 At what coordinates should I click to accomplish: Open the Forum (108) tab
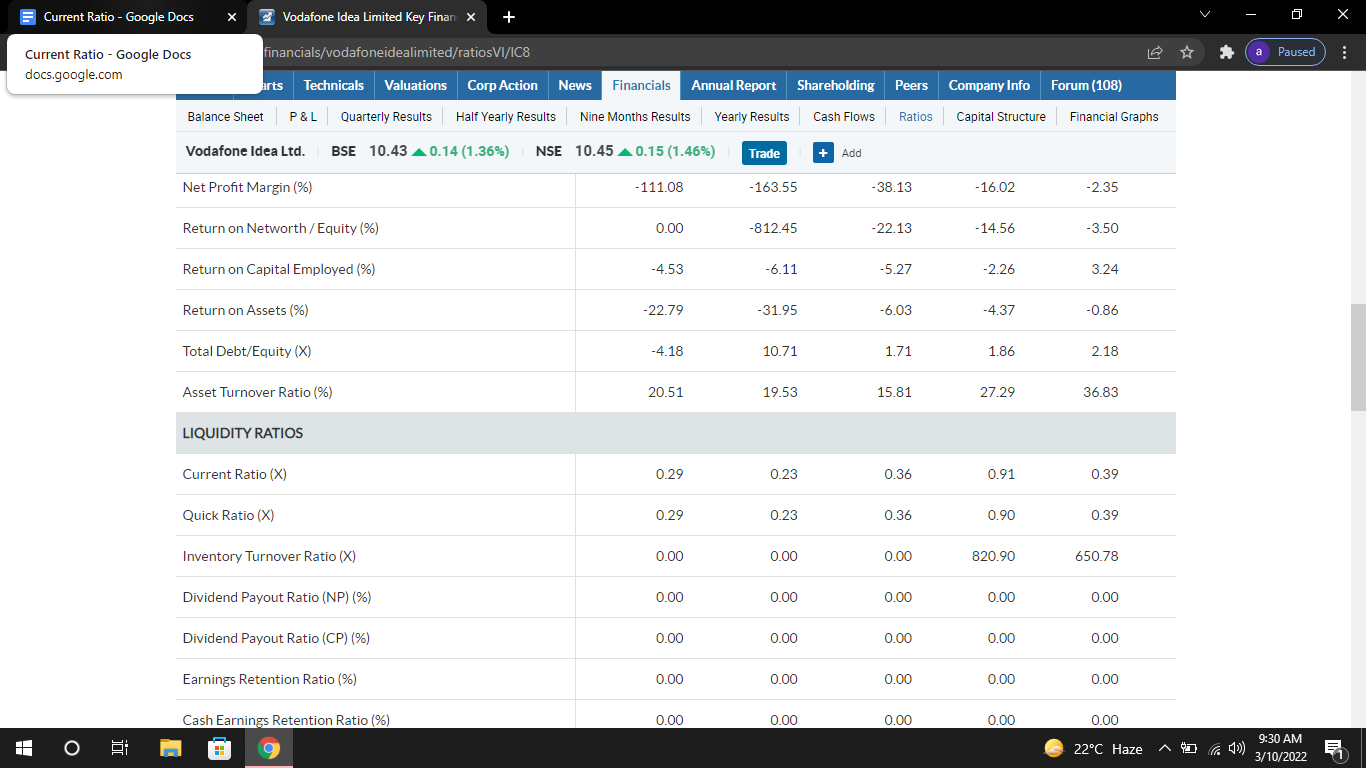[x=1086, y=85]
